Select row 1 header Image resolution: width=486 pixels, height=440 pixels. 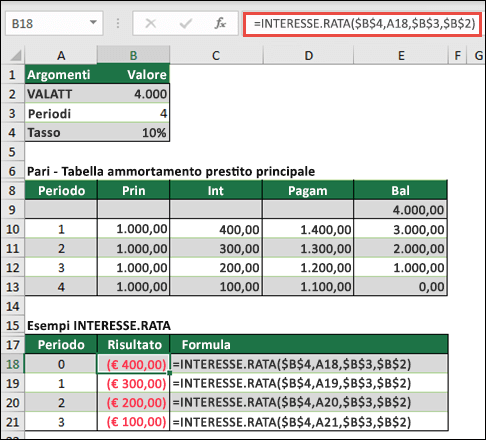(12, 75)
